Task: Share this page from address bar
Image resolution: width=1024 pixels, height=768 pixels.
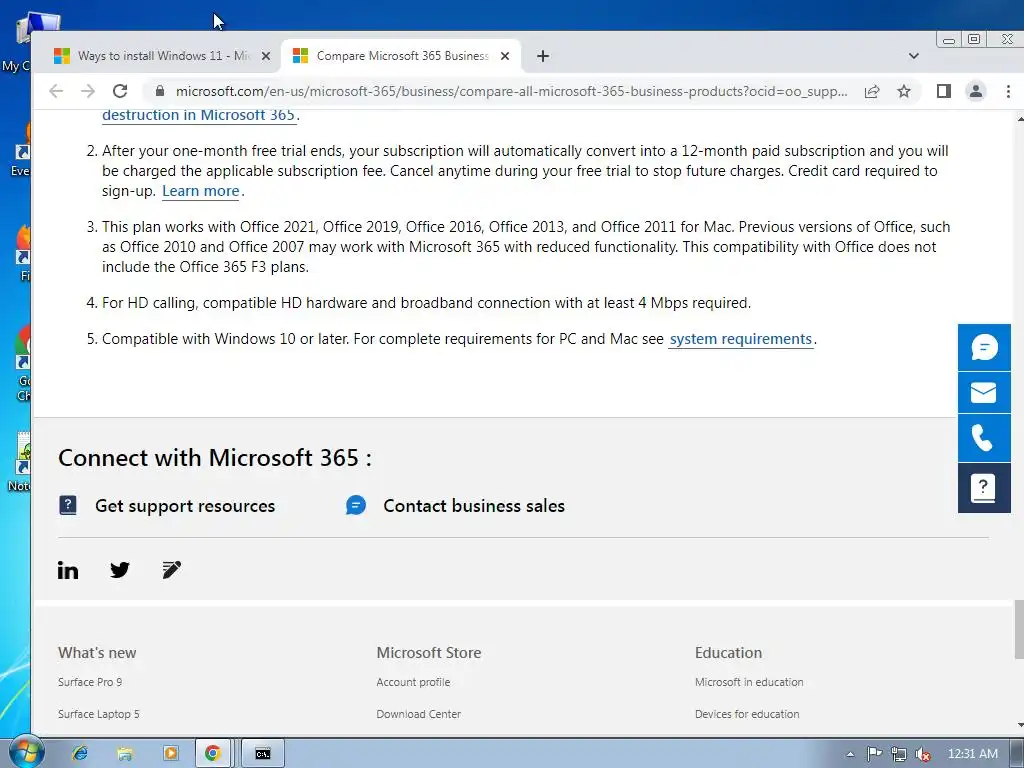Action: [x=872, y=91]
